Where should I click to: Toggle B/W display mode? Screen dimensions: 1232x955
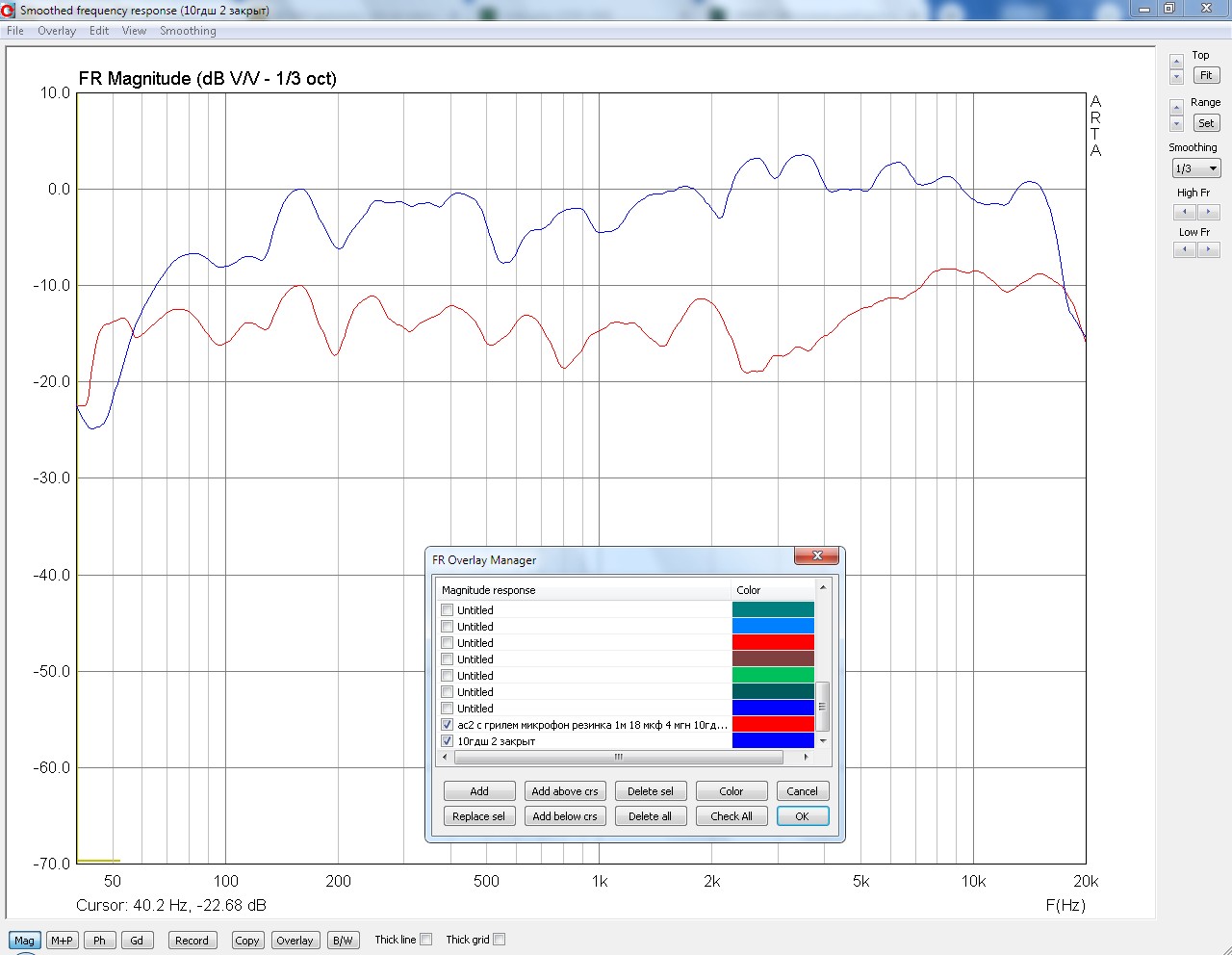(343, 941)
